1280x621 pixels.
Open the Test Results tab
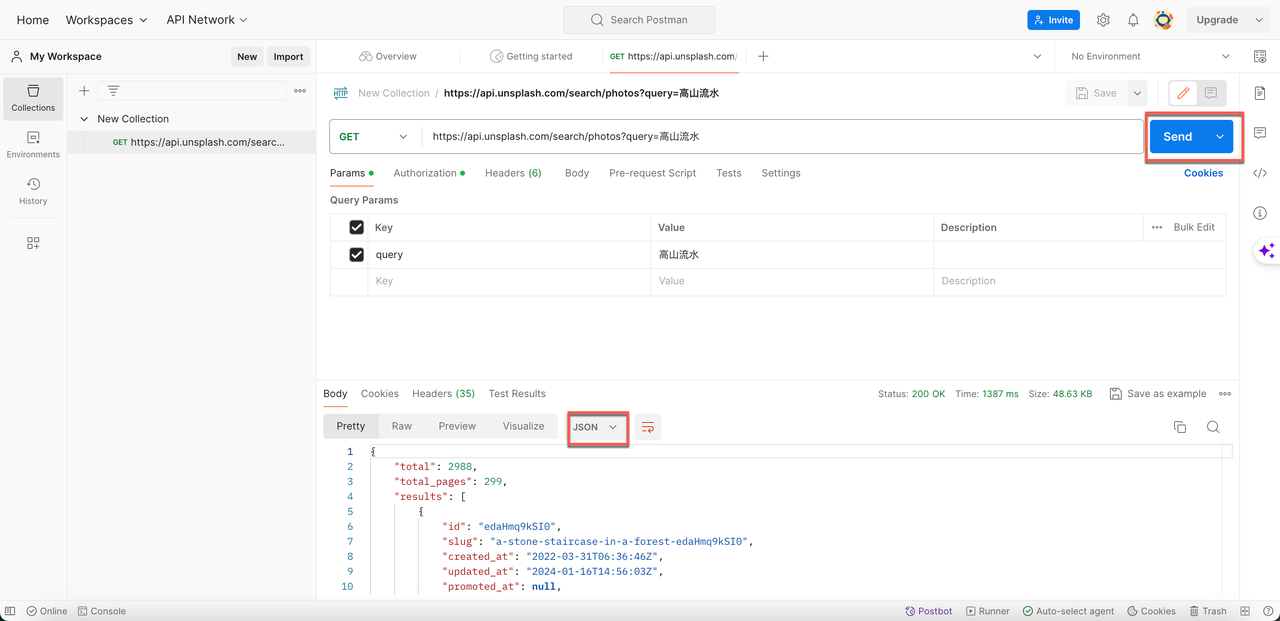click(x=517, y=394)
